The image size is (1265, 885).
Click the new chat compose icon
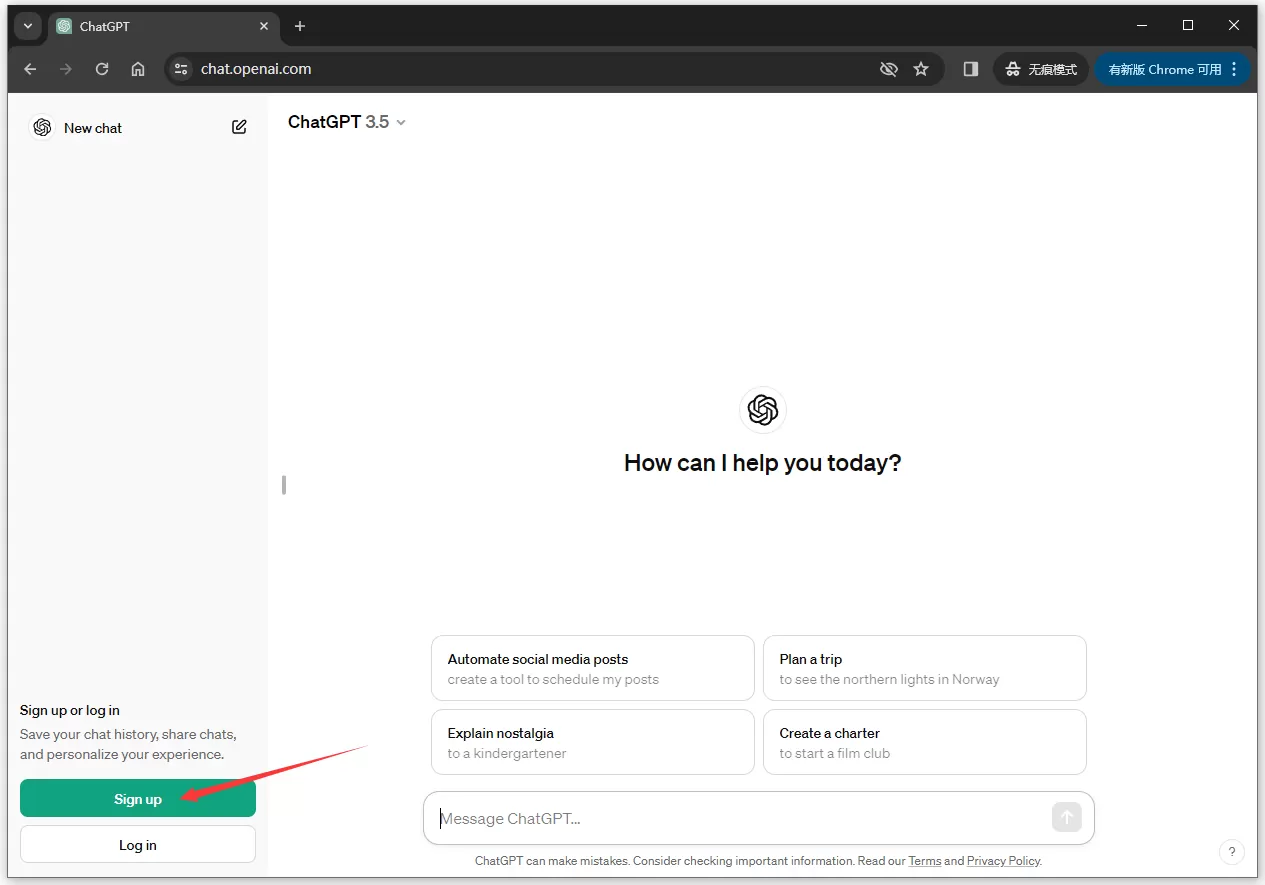(239, 127)
